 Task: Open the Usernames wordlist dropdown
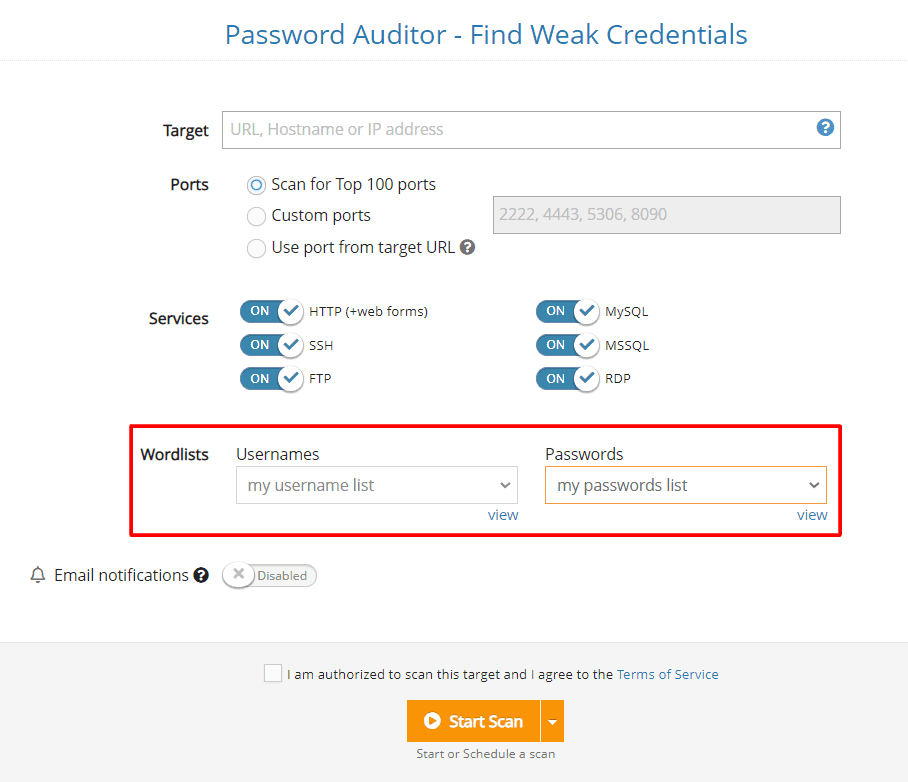[x=376, y=485]
